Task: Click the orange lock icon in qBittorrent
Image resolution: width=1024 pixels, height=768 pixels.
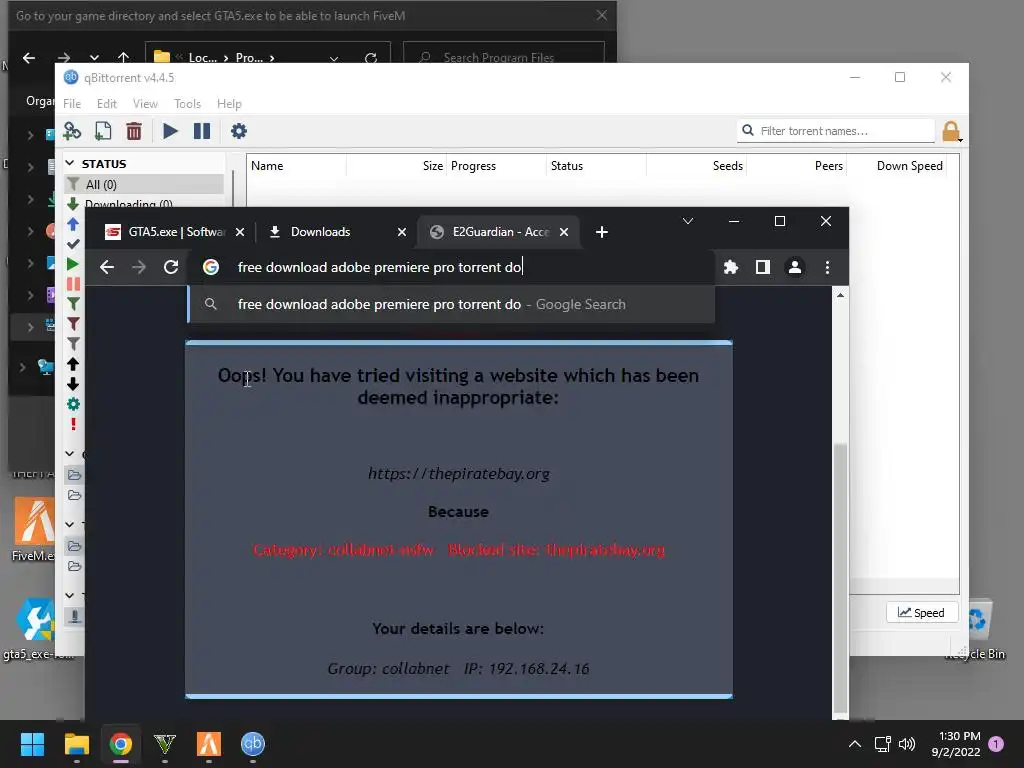Action: 951,131
